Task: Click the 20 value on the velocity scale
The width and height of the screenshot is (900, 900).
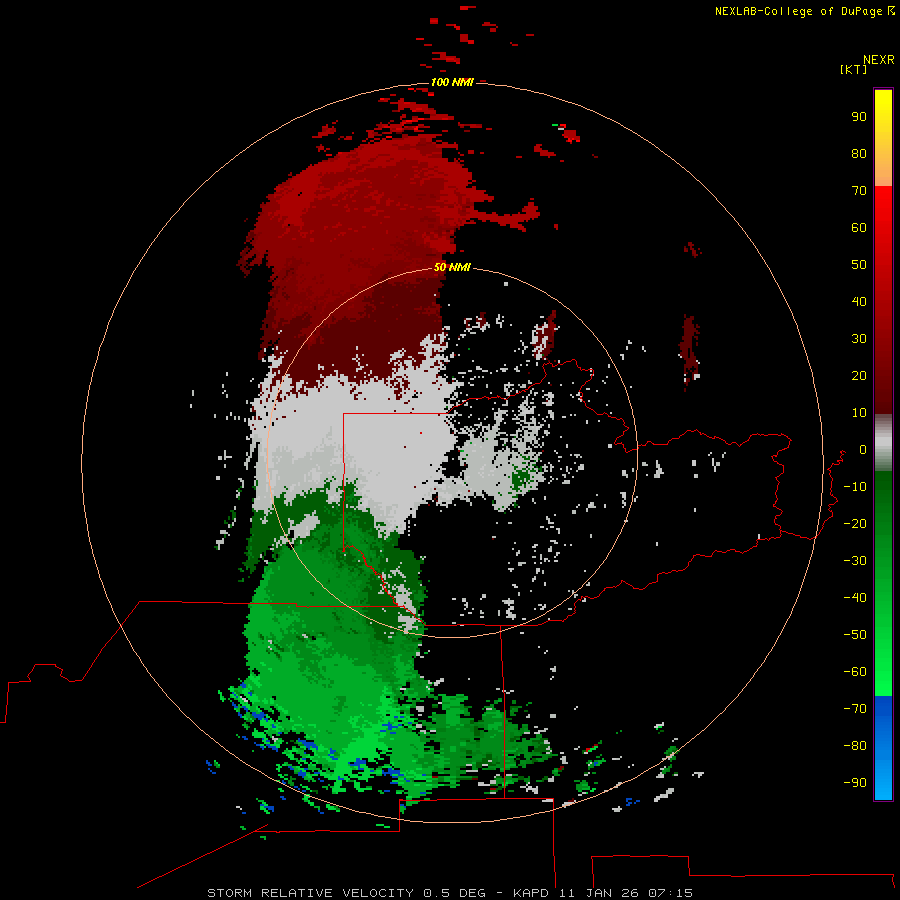Action: pos(859,375)
